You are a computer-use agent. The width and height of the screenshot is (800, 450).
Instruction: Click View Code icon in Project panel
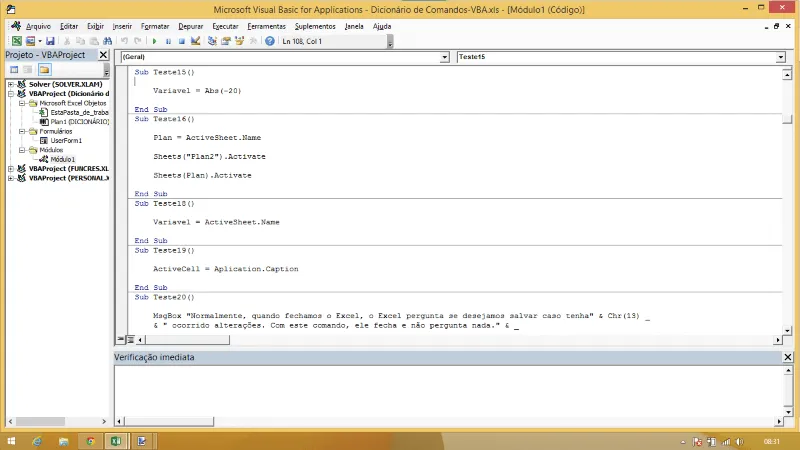pyautogui.click(x=14, y=69)
